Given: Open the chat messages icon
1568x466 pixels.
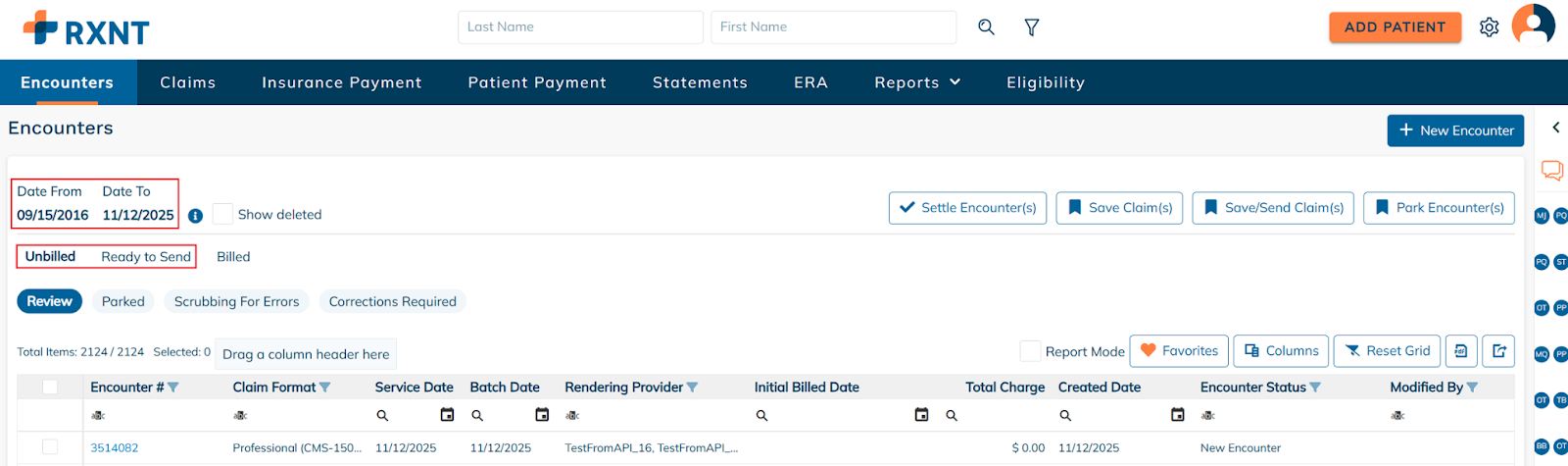Looking at the screenshot, I should click(x=1552, y=171).
